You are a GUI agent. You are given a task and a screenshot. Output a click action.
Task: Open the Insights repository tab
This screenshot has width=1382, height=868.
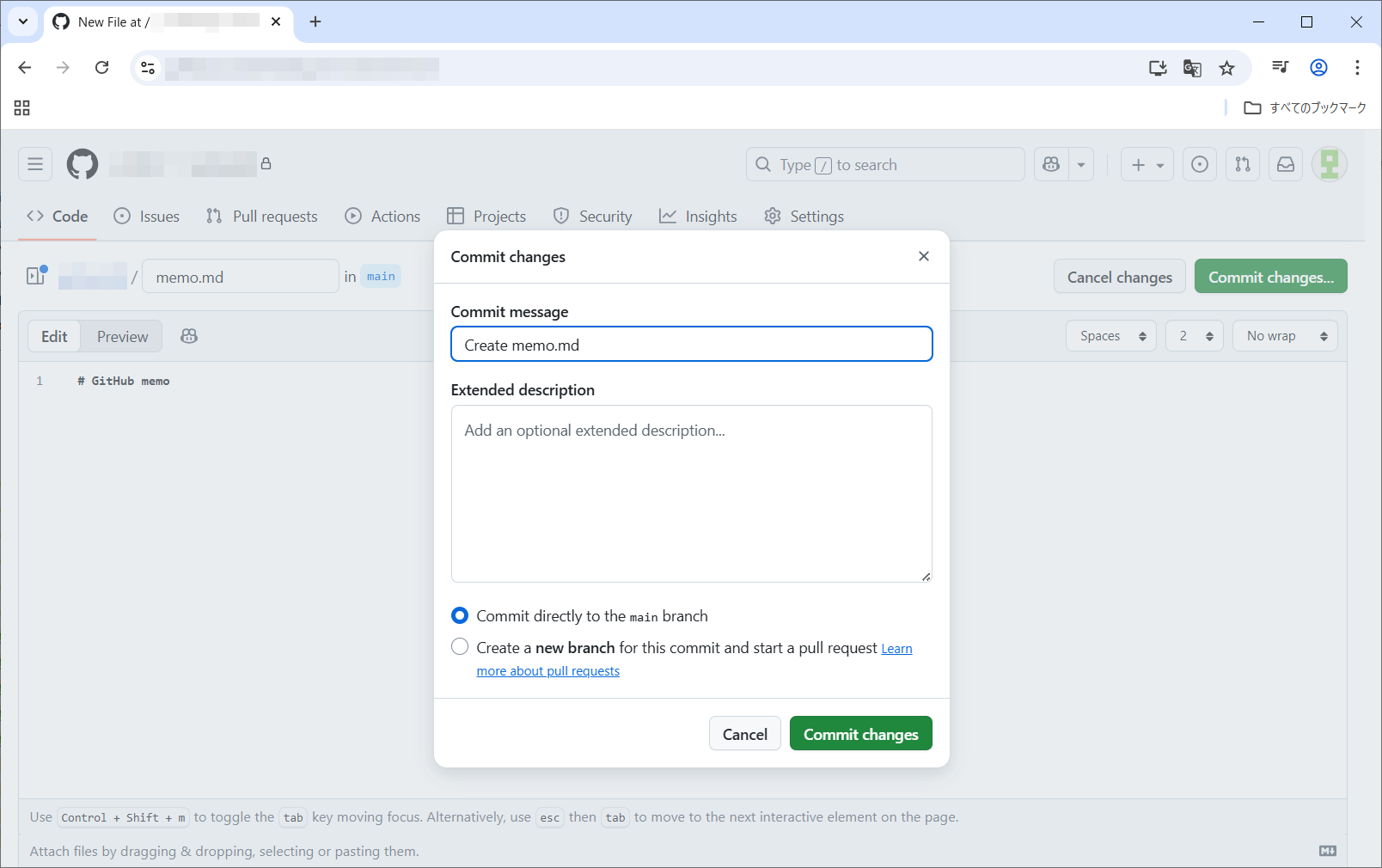click(698, 217)
